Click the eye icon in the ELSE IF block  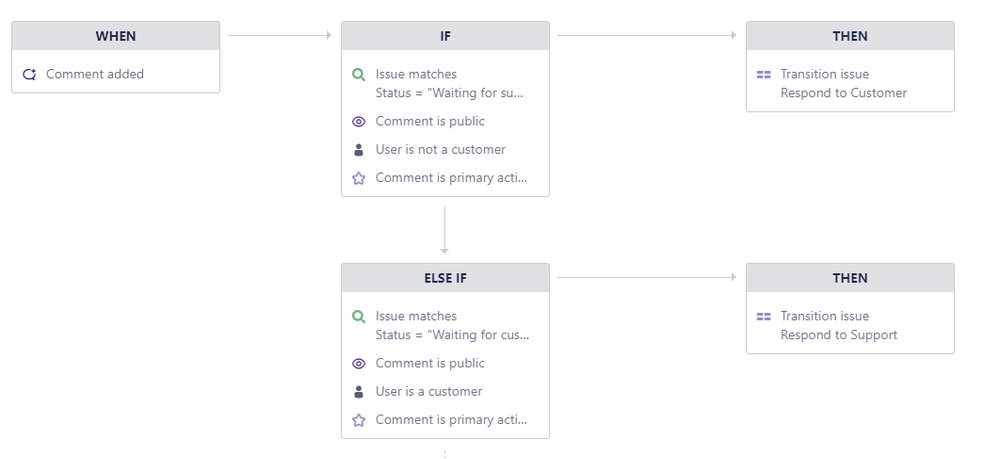click(359, 364)
